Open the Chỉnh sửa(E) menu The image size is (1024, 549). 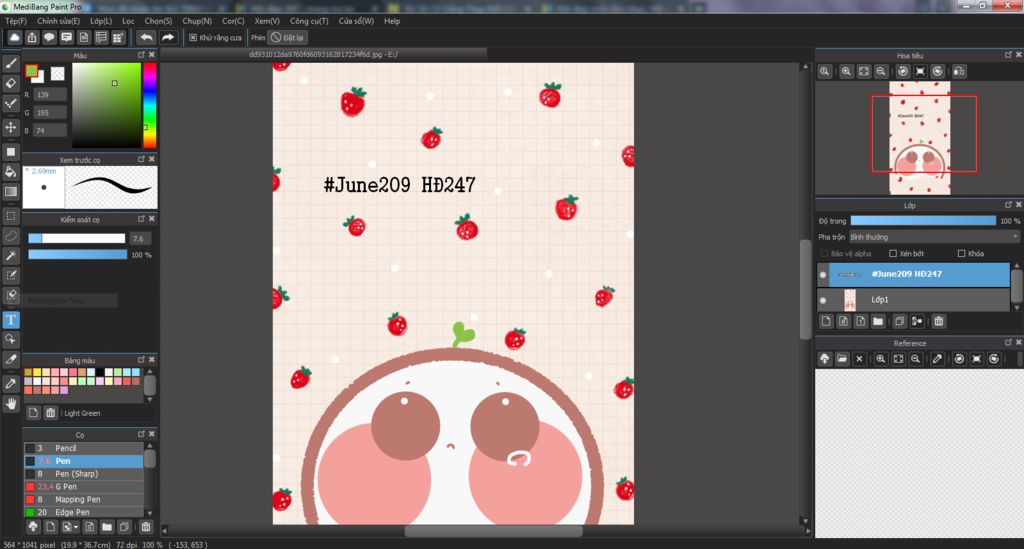click(x=58, y=21)
